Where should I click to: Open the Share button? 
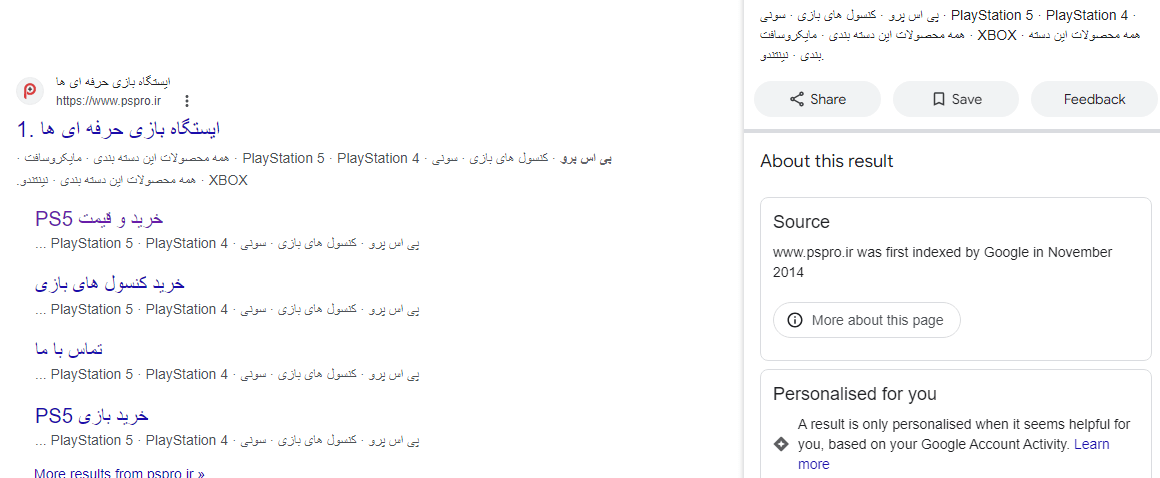(x=817, y=99)
